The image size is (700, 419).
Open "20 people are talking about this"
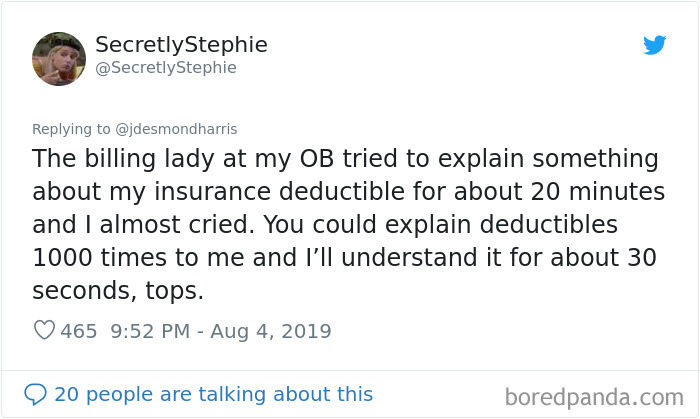pyautogui.click(x=213, y=394)
